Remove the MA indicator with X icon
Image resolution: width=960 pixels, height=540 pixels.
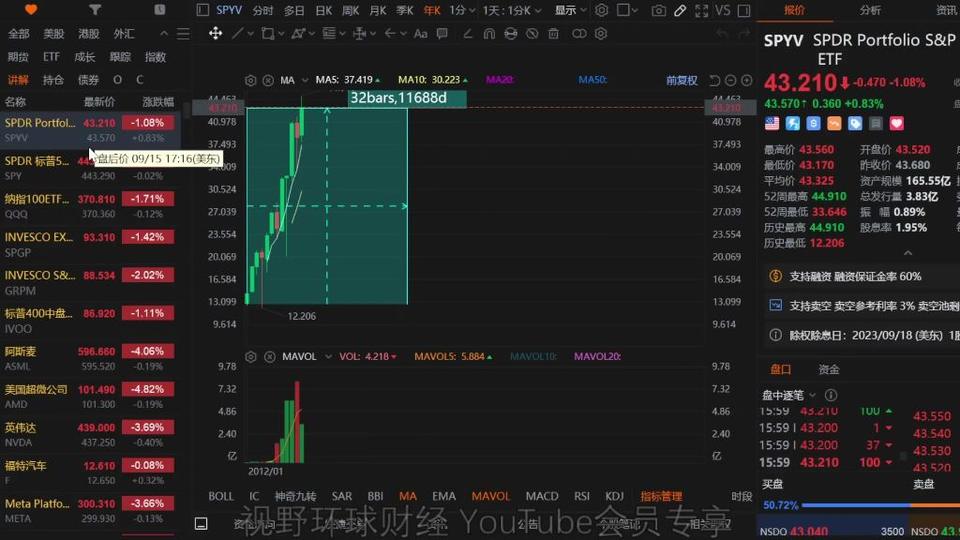point(268,80)
